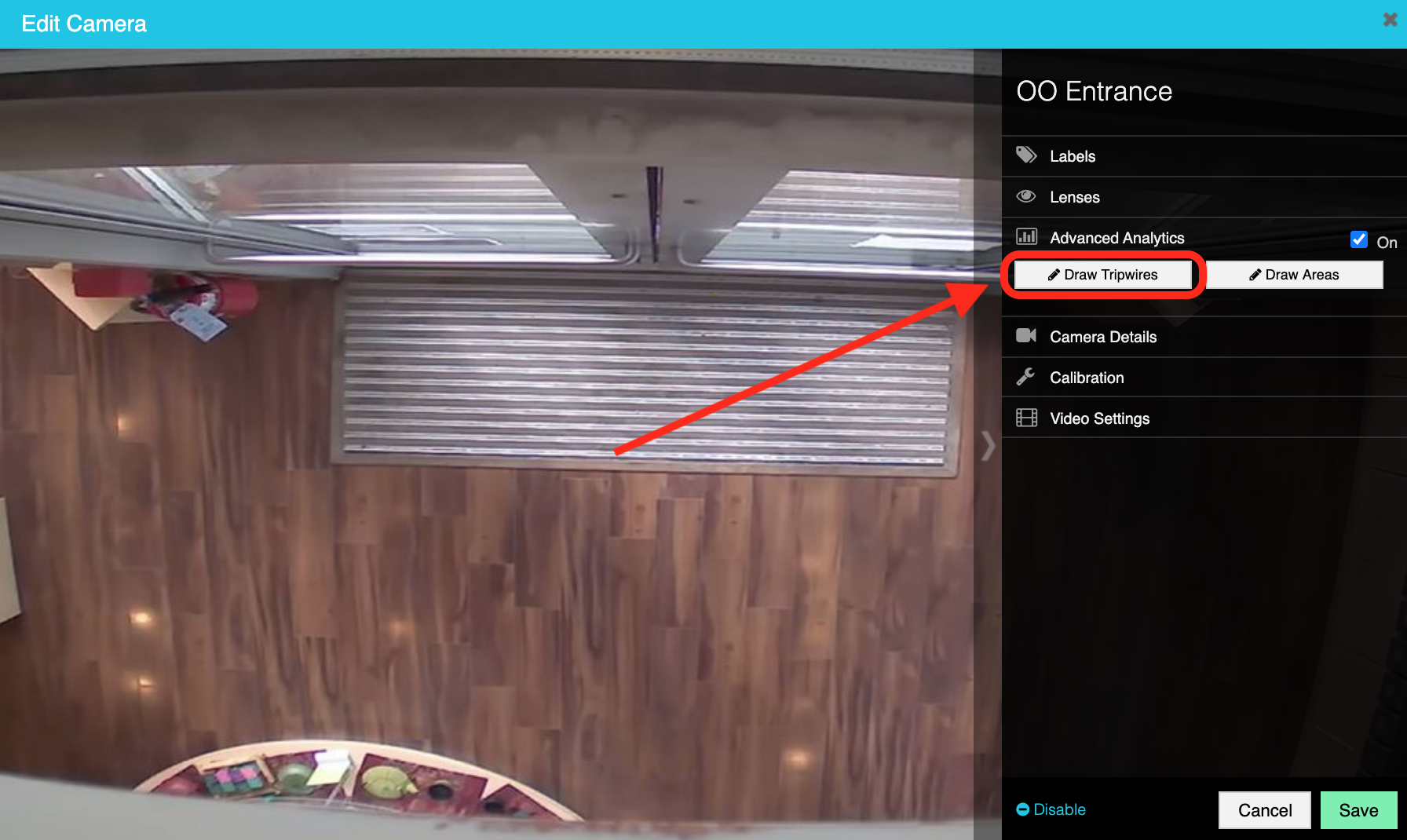Screen dimensions: 1407x840
Task: Click the Lenses eye icon
Action: (1026, 196)
